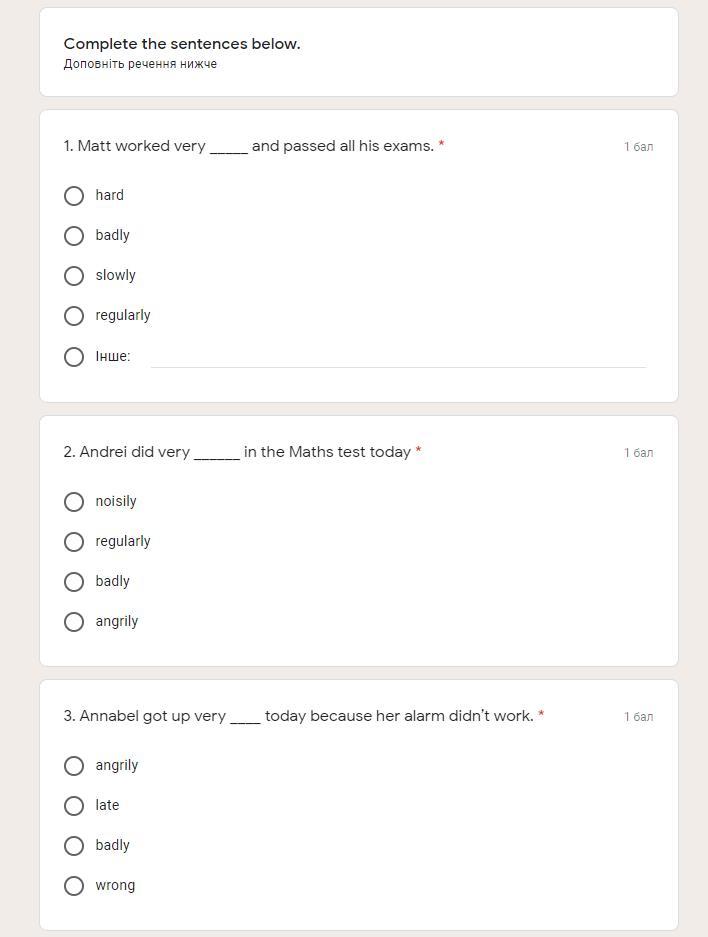Pick 'slowly' in the first question

[x=74, y=276]
